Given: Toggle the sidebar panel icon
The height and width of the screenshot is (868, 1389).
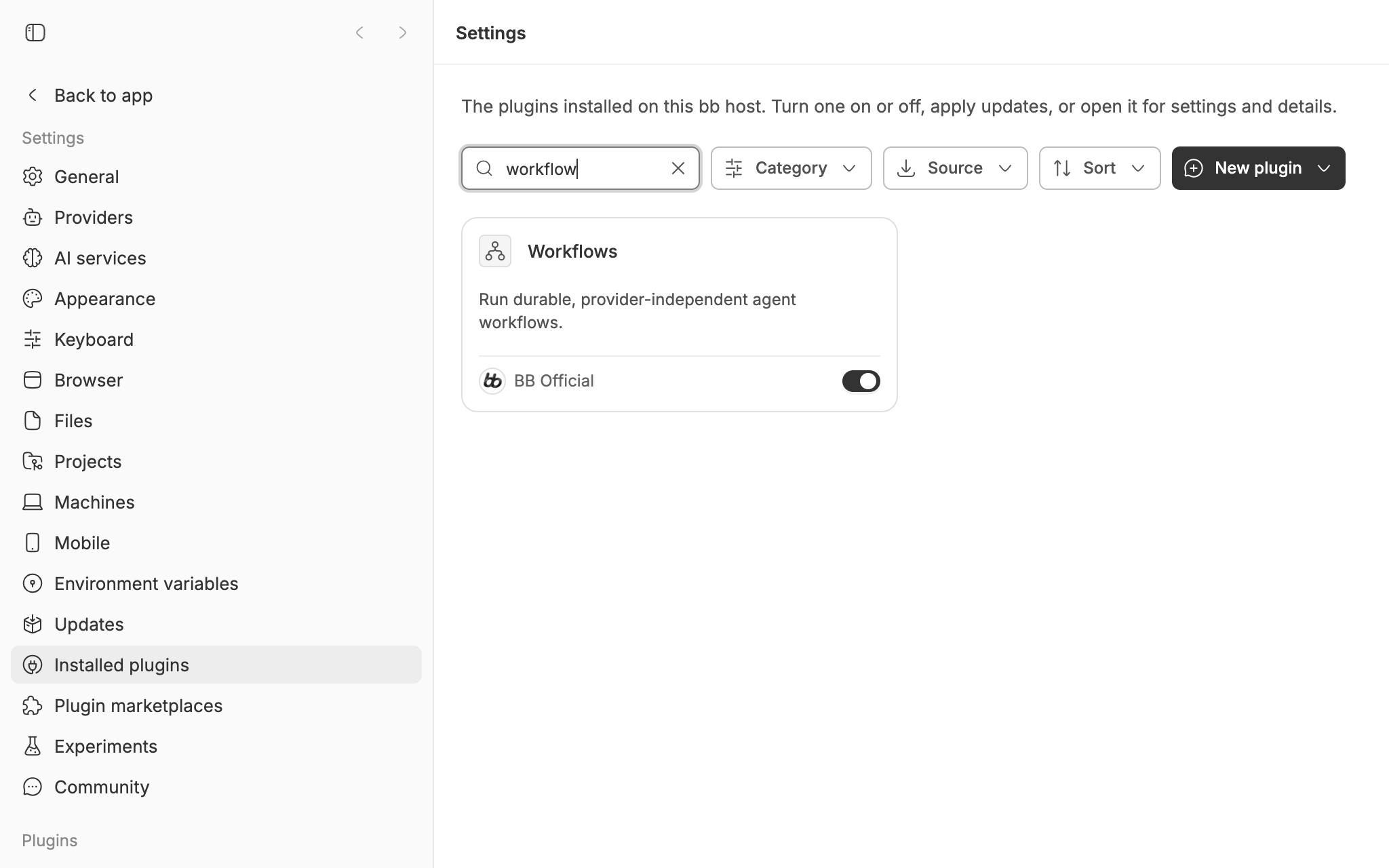Looking at the screenshot, I should pyautogui.click(x=35, y=33).
